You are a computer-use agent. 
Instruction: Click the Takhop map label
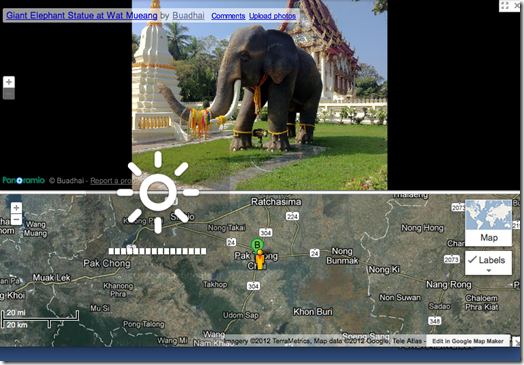[x=215, y=284]
